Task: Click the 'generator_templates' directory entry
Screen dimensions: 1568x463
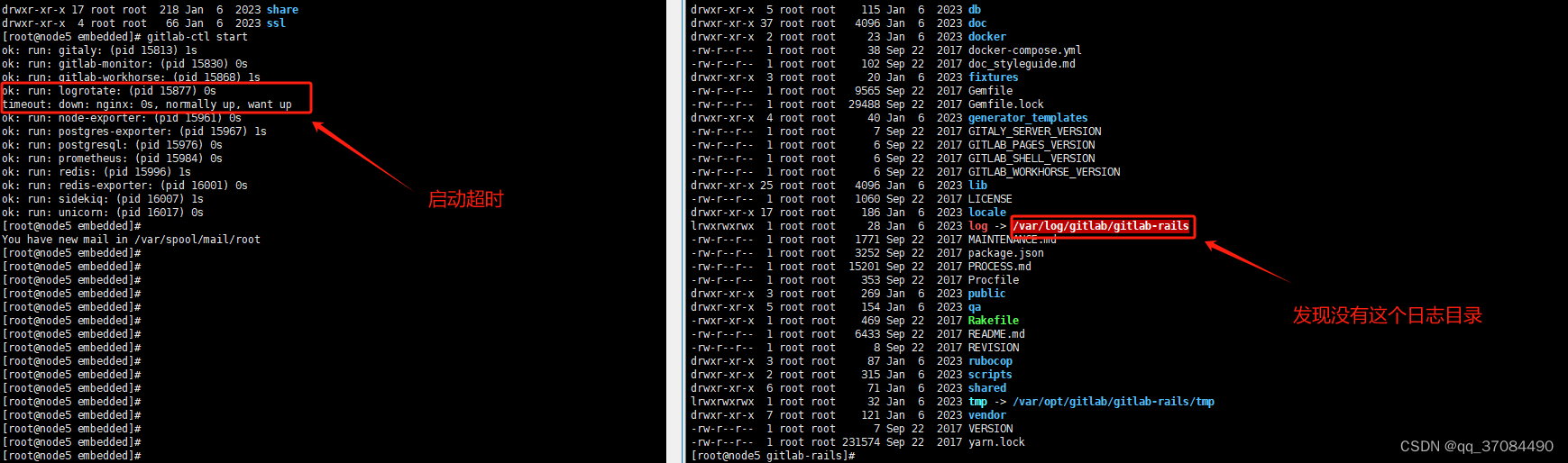Action: coord(1028,118)
